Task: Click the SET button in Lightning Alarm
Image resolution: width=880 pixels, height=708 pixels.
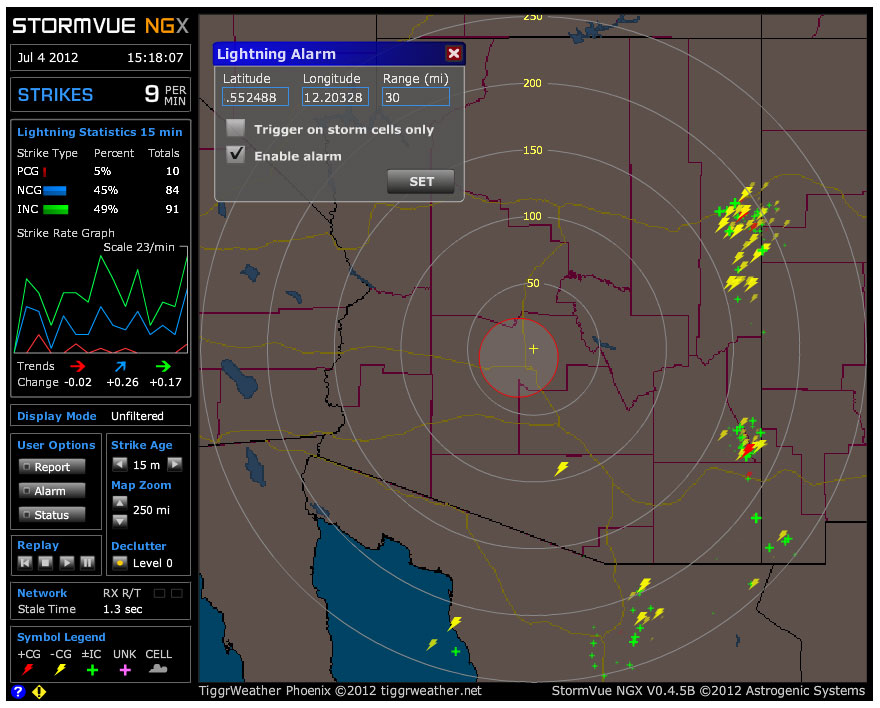Action: [421, 182]
